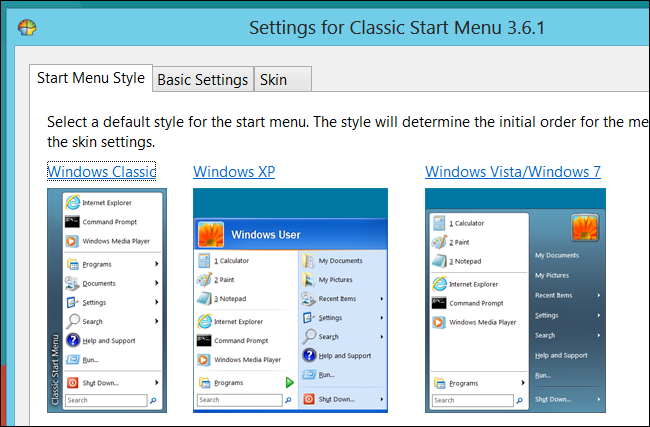650x427 pixels.
Task: Click Recent Items icon in Windows XP preview
Action: pos(308,298)
